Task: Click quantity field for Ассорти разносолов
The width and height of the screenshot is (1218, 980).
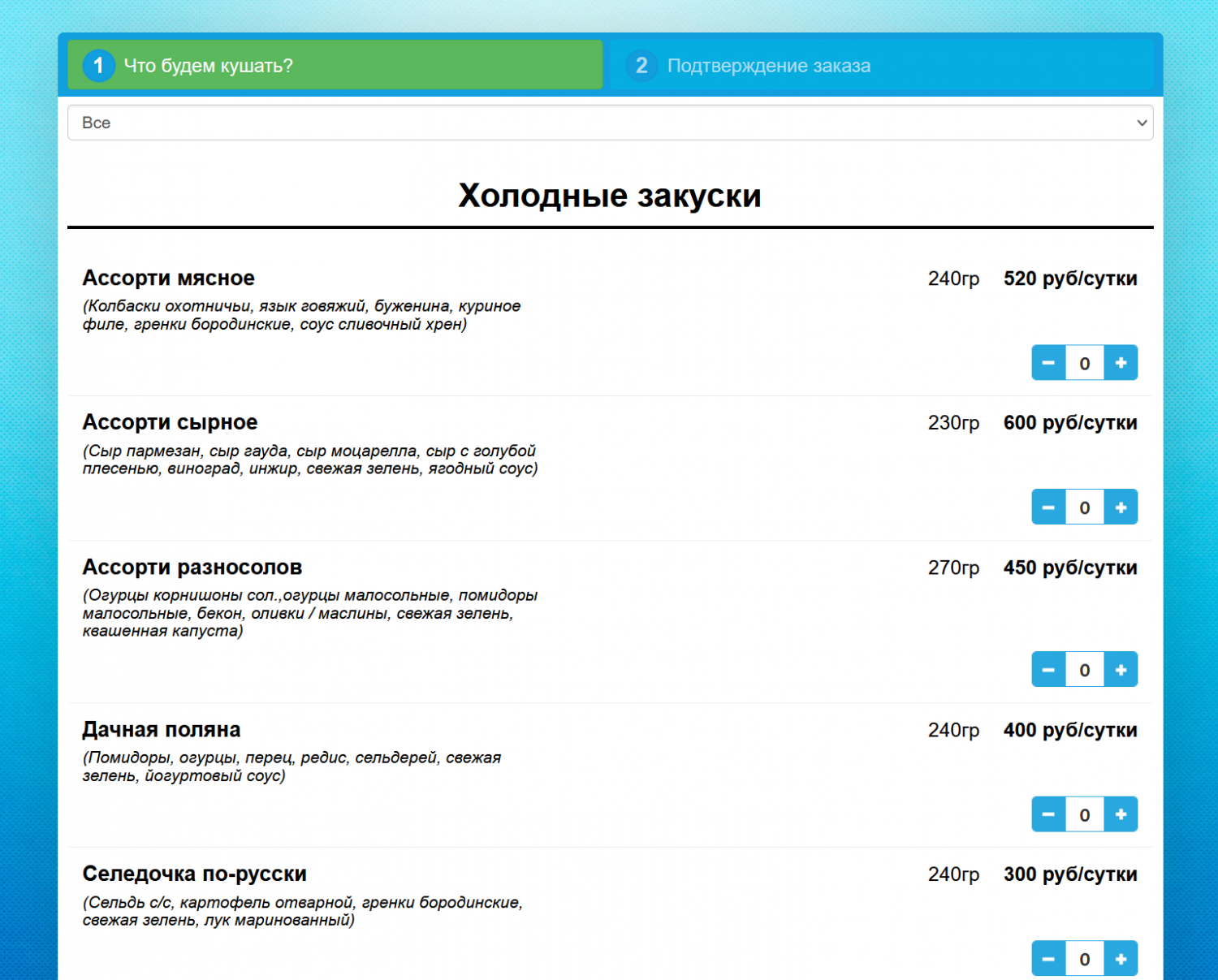Action: point(1084,670)
